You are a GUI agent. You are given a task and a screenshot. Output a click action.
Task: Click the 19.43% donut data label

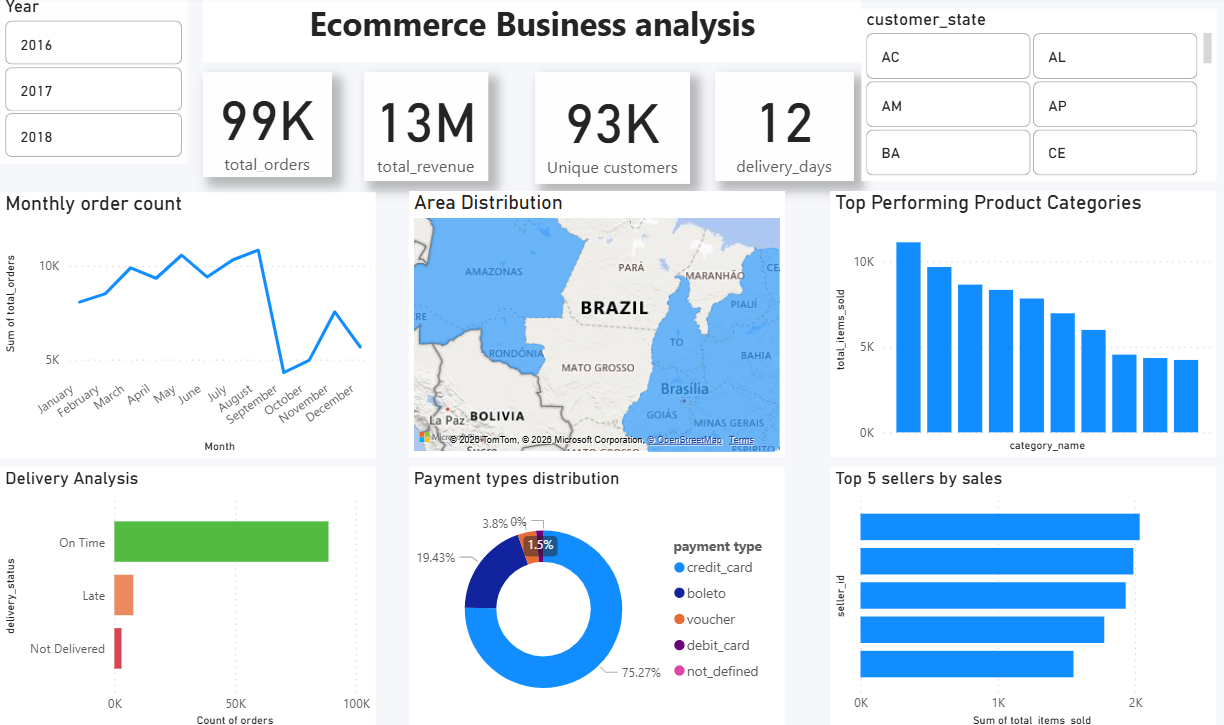click(436, 557)
